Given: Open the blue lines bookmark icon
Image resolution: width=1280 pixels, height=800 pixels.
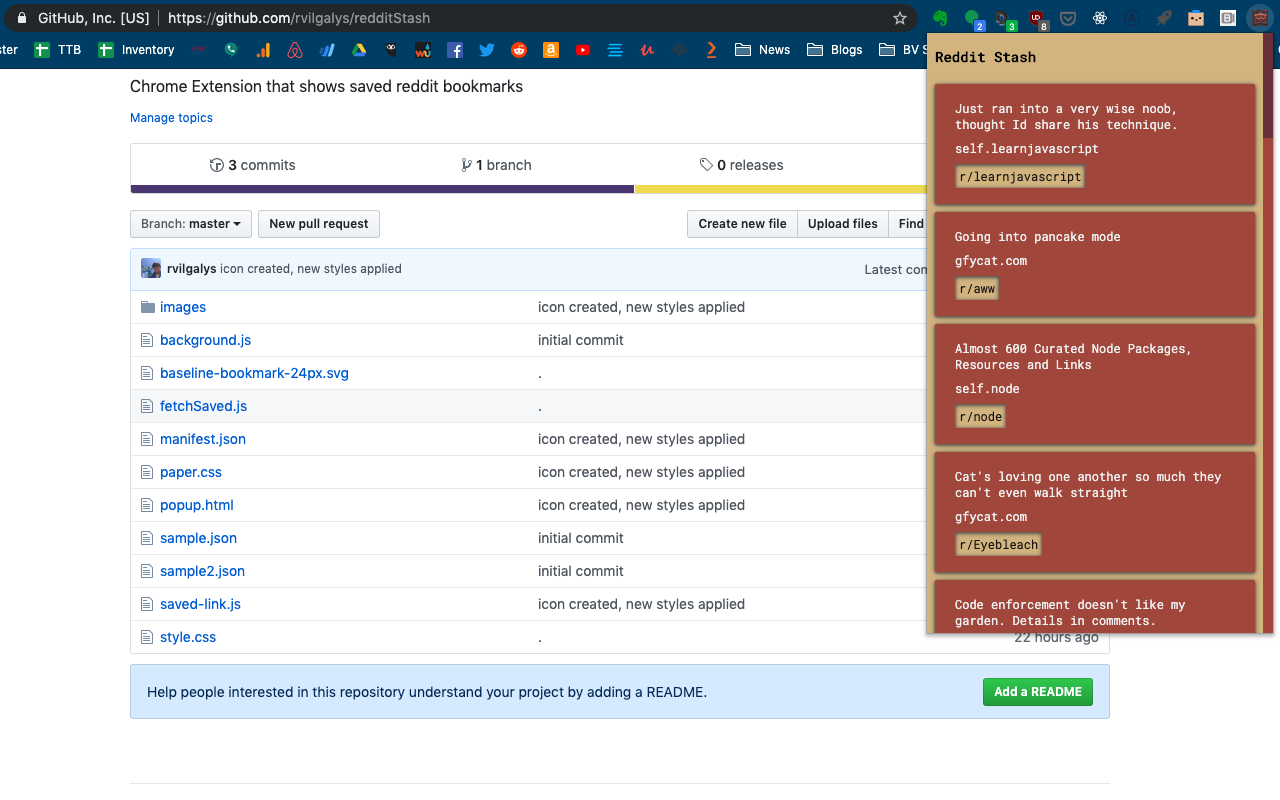Looking at the screenshot, I should [x=615, y=50].
